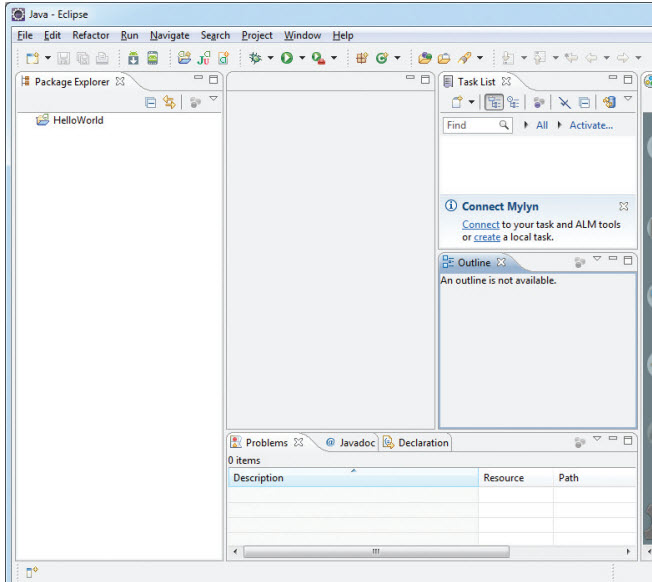Open the Project menu

(x=257, y=36)
